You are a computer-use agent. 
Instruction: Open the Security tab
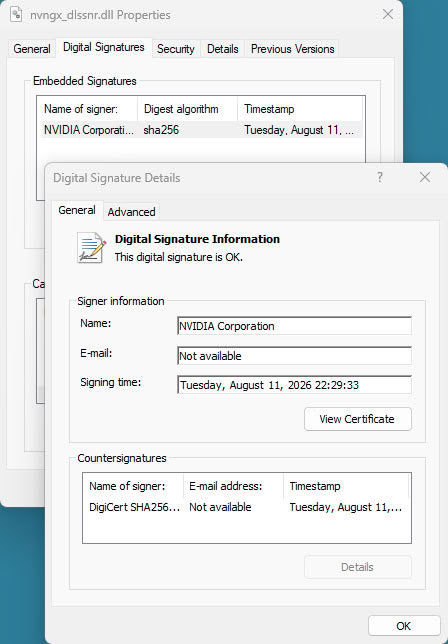[176, 49]
